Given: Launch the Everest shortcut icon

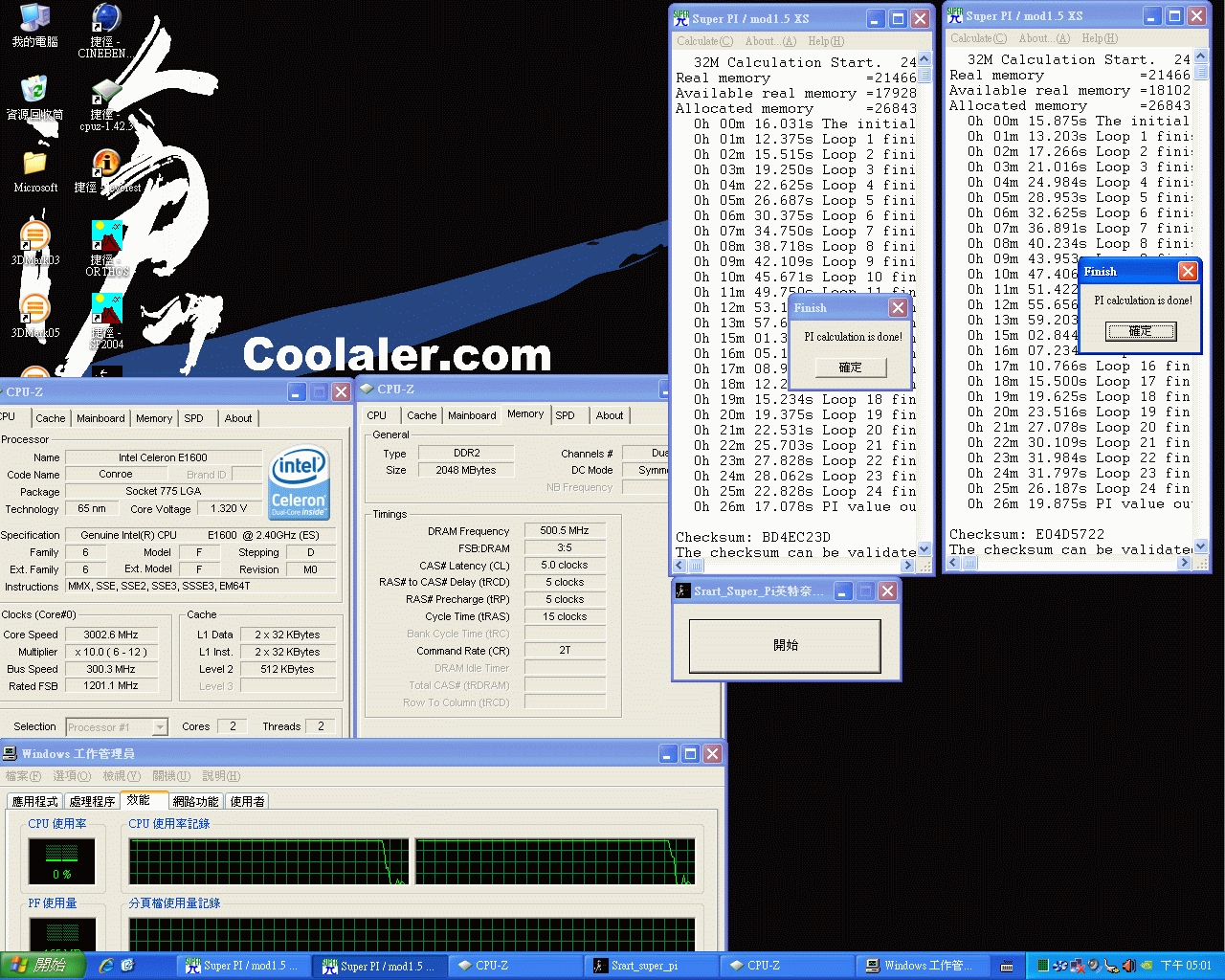Looking at the screenshot, I should coord(106,163).
